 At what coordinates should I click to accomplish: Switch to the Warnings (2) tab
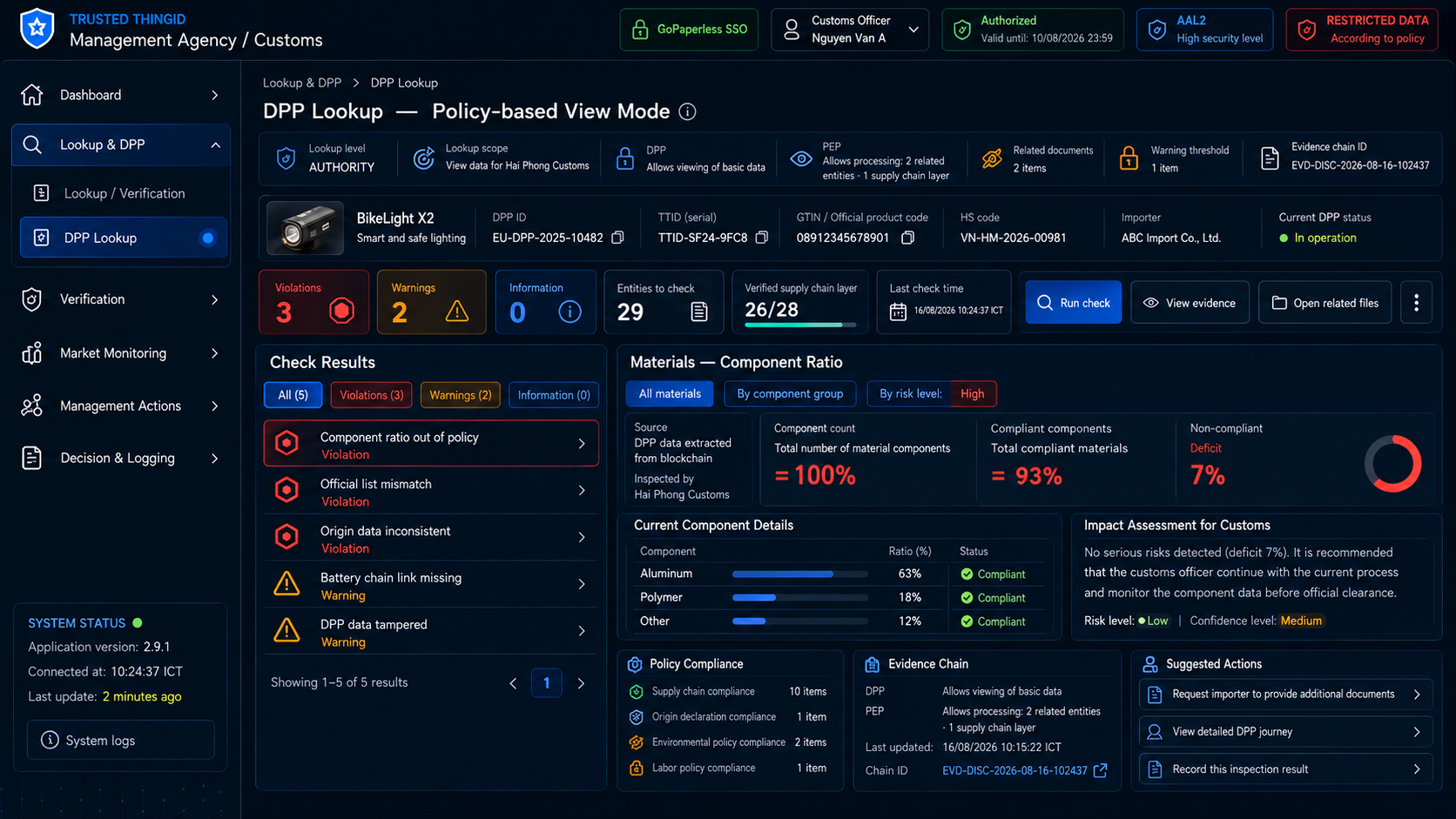[x=461, y=395]
